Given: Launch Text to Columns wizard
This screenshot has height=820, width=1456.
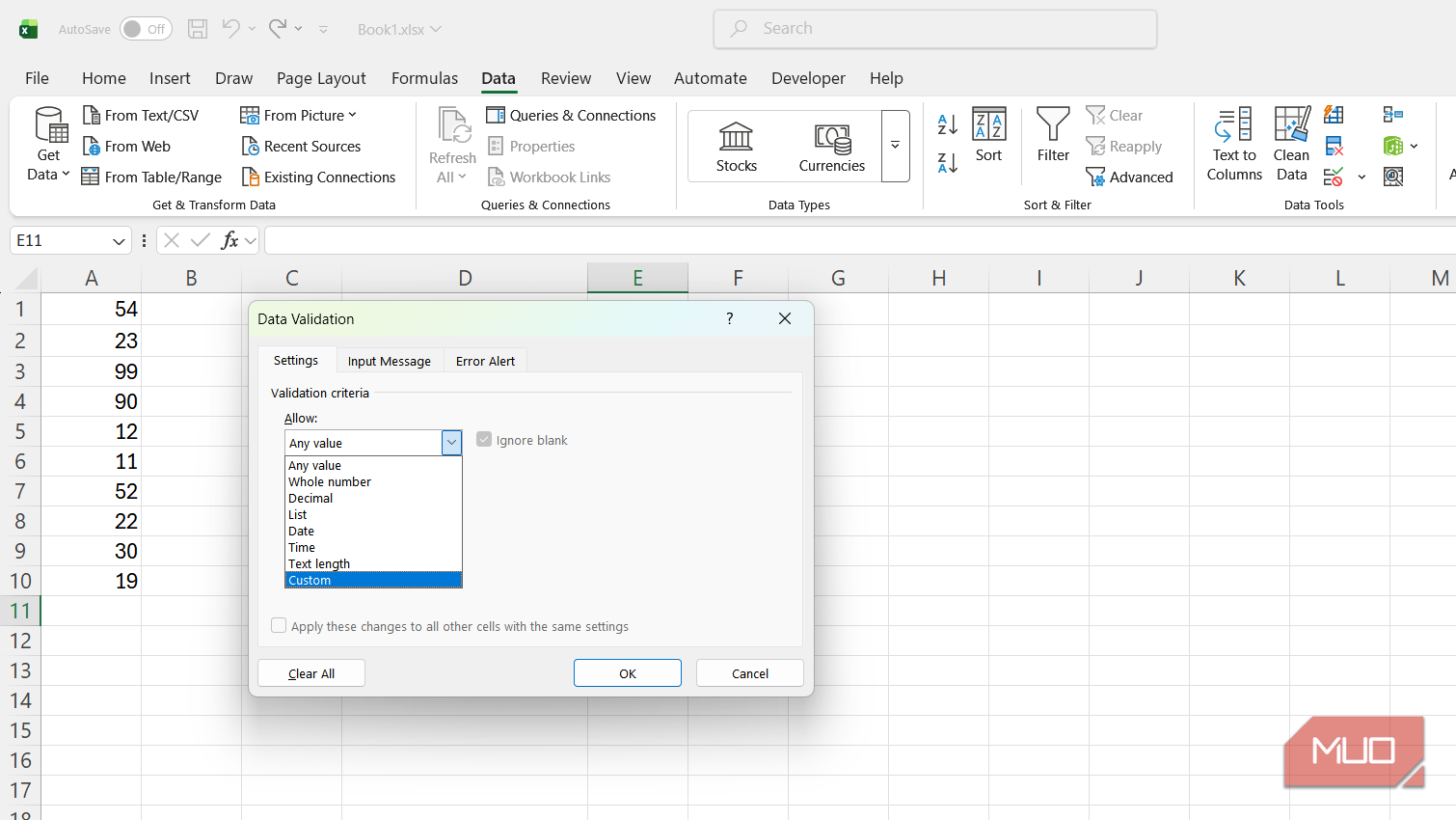Looking at the screenshot, I should [x=1234, y=145].
